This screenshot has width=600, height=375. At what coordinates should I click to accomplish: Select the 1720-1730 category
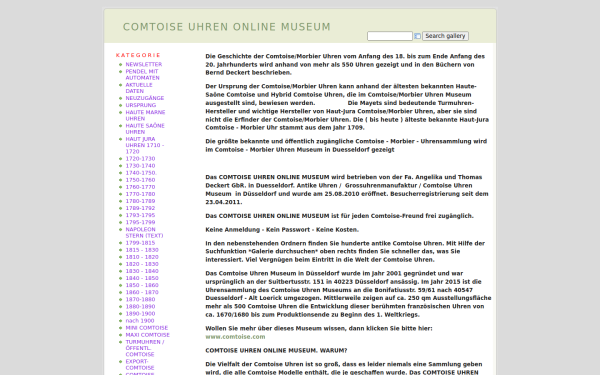coord(140,158)
